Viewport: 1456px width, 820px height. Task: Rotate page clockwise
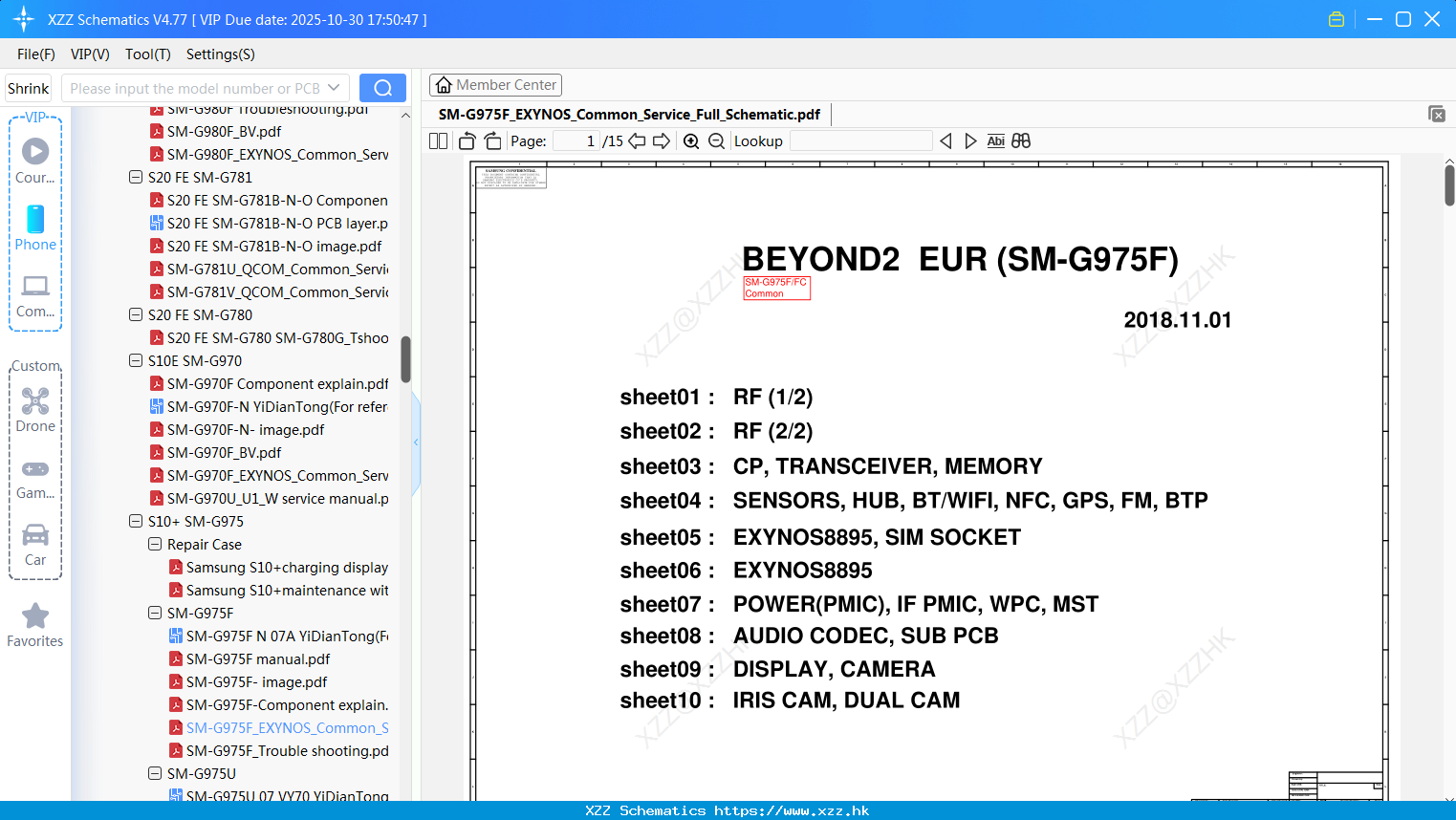492,141
